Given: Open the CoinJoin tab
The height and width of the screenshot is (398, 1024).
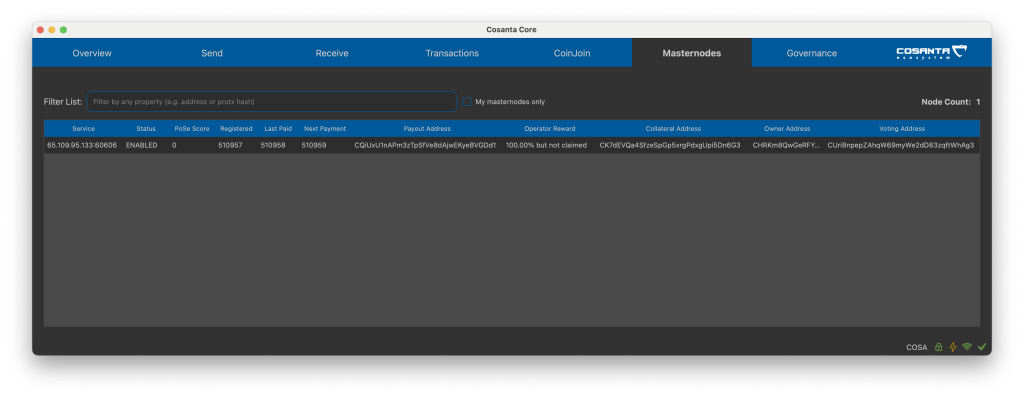Looking at the screenshot, I should [572, 53].
